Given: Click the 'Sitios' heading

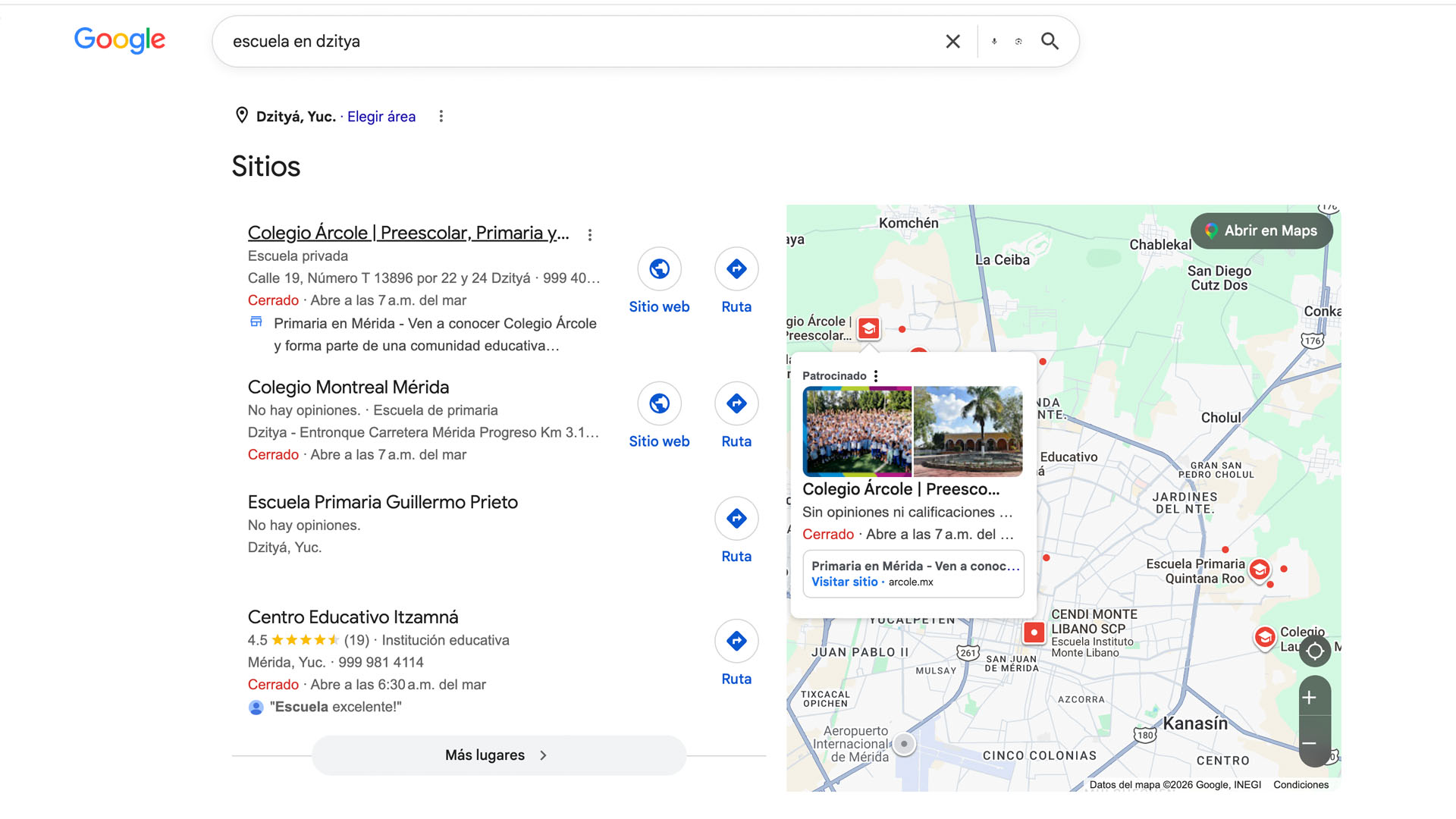Looking at the screenshot, I should (x=266, y=167).
